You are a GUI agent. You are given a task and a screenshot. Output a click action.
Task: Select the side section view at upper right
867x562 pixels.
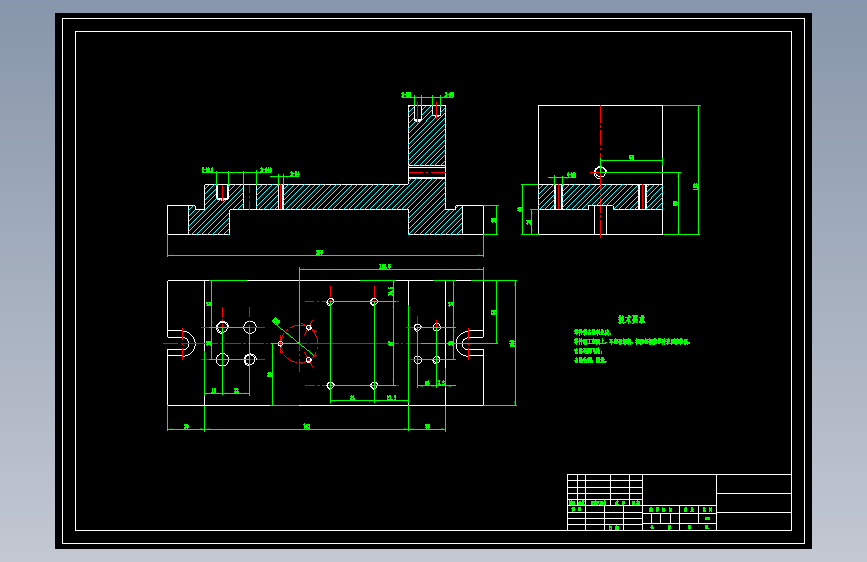600,170
